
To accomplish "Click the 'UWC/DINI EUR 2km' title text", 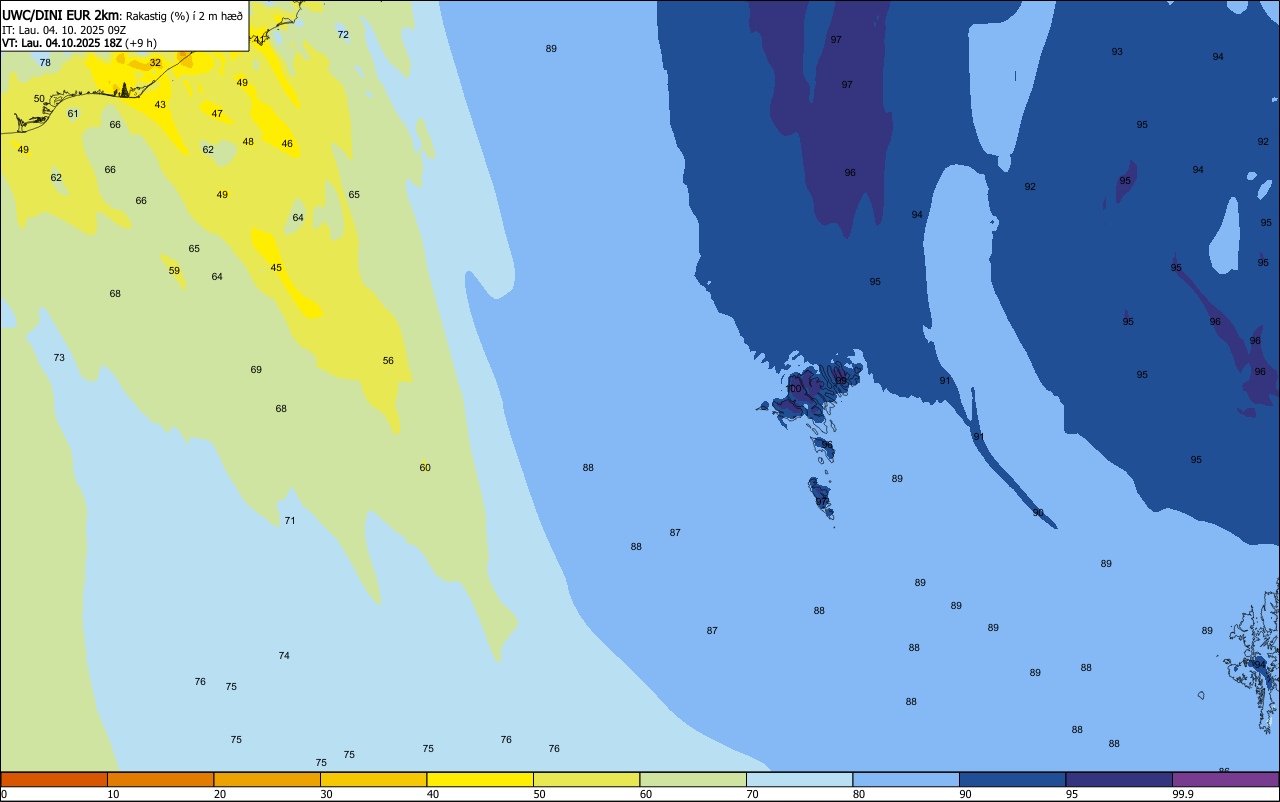I will pyautogui.click(x=60, y=15).
